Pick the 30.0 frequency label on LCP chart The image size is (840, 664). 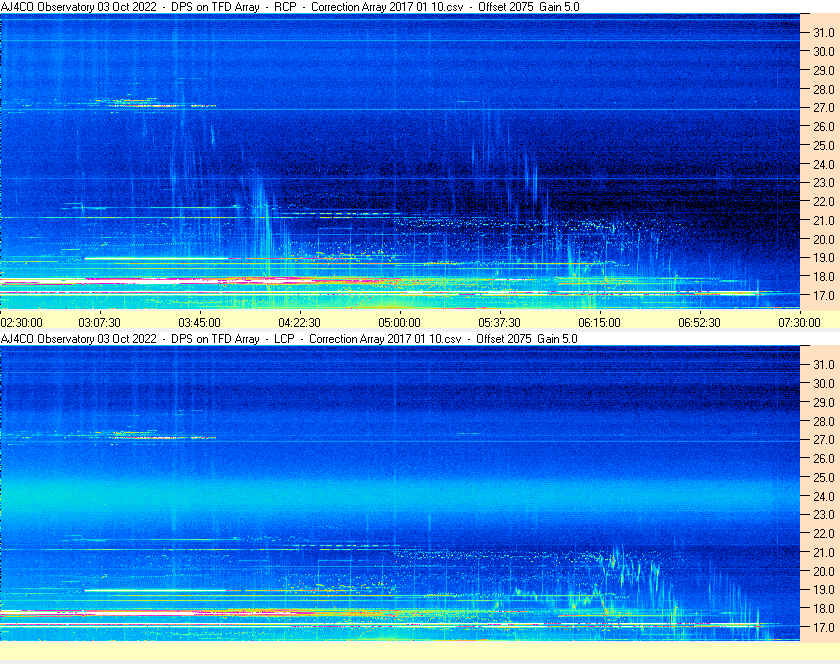click(x=824, y=383)
